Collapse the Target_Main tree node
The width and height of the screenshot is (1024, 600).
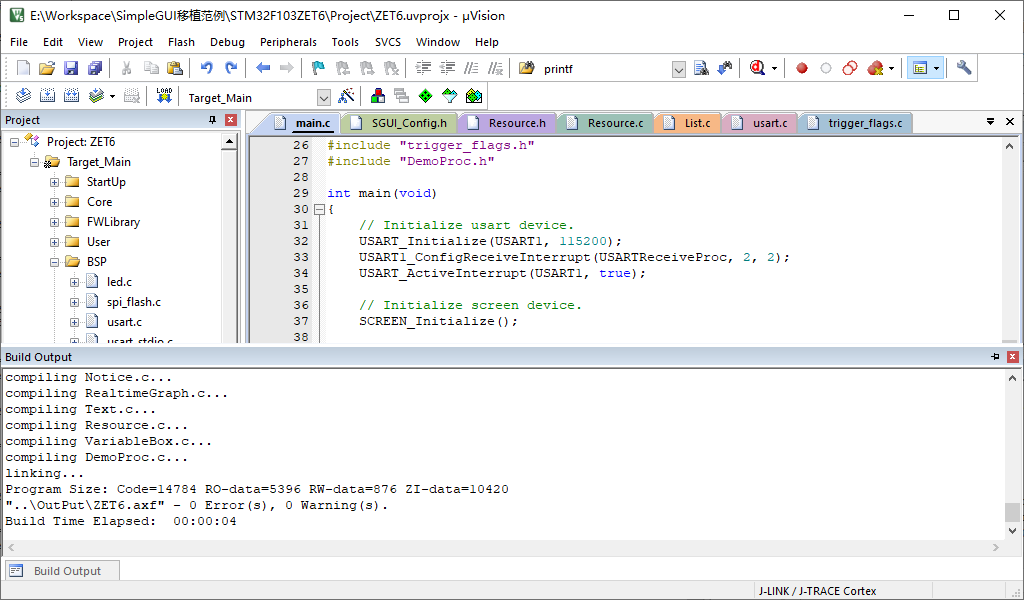35,162
